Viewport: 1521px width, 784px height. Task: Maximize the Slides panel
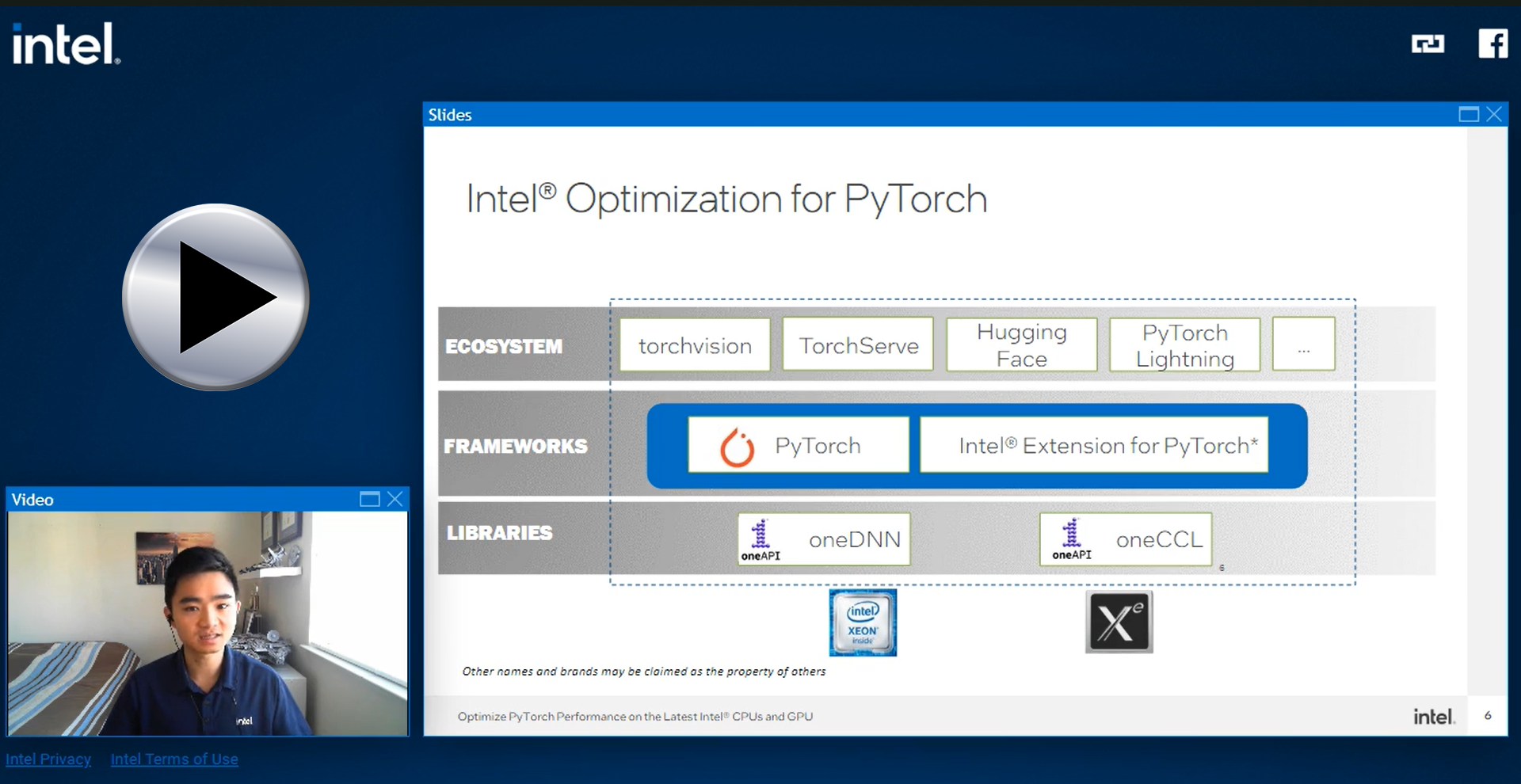[1468, 114]
